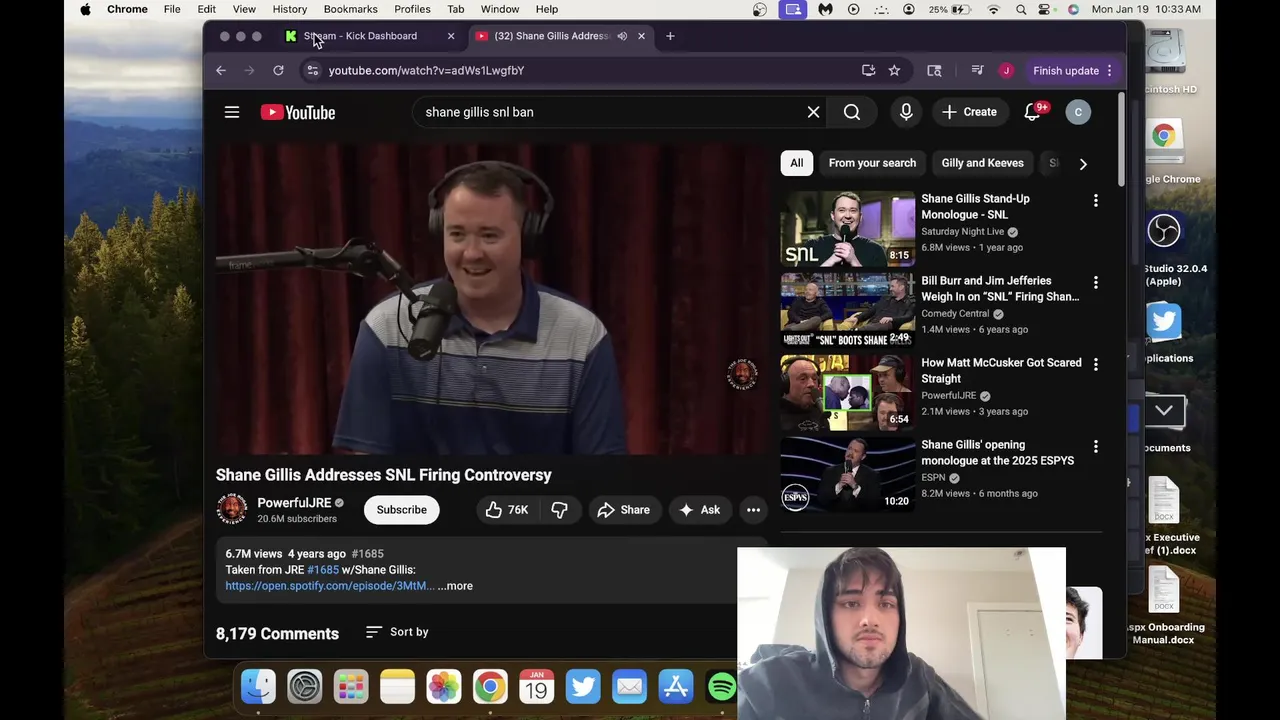Open Bill Burr and Jim Jefferies video title
This screenshot has height=720, width=1280.
pos(1000,289)
